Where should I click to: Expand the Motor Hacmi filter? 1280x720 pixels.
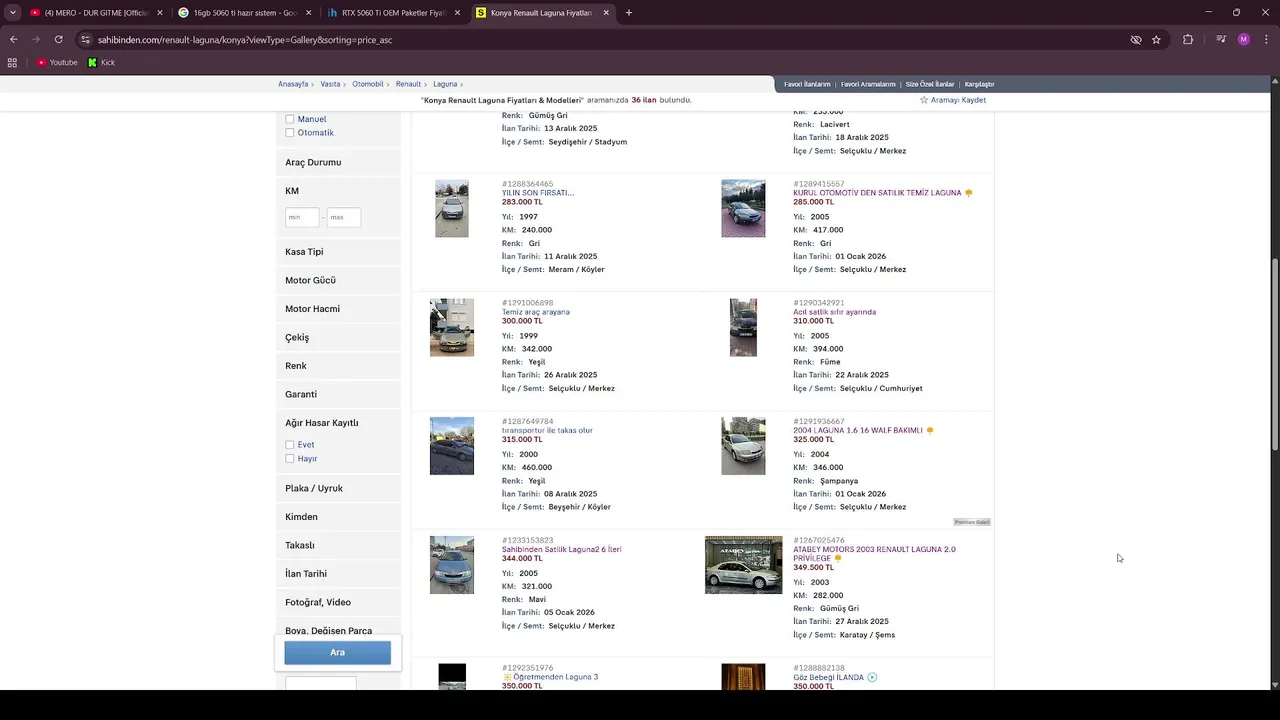coord(338,309)
